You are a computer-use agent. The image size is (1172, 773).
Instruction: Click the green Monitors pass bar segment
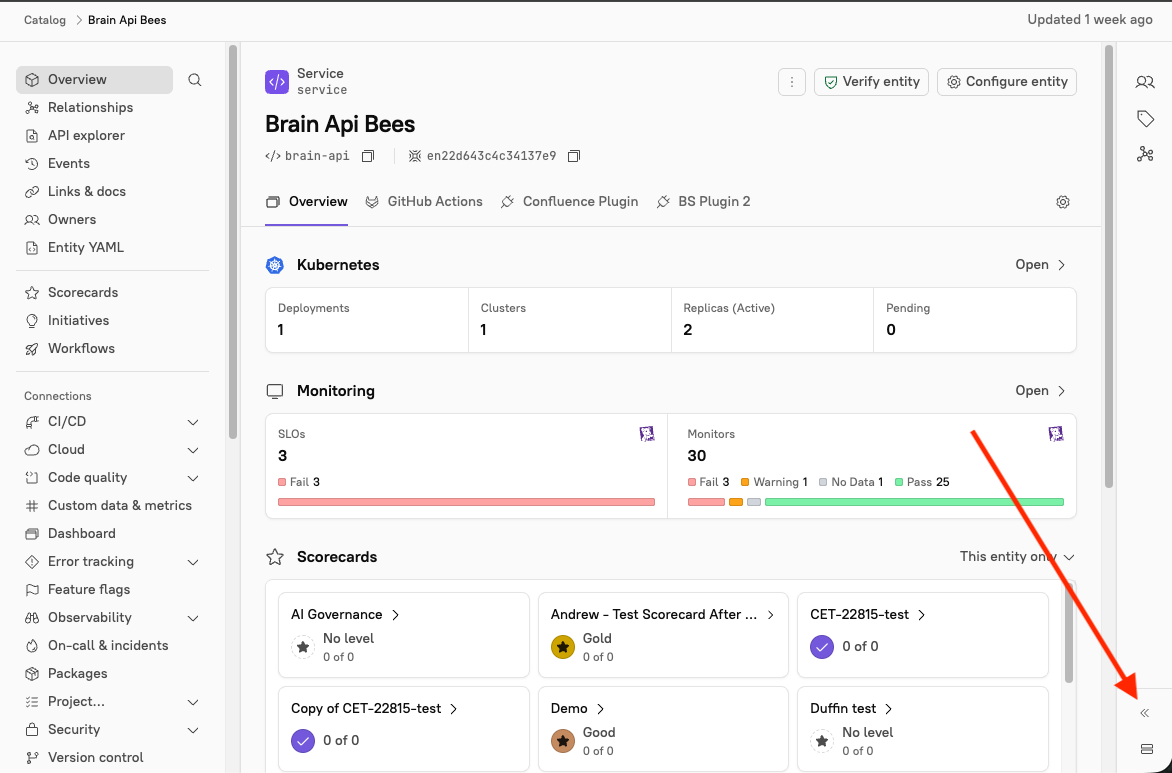[914, 502]
